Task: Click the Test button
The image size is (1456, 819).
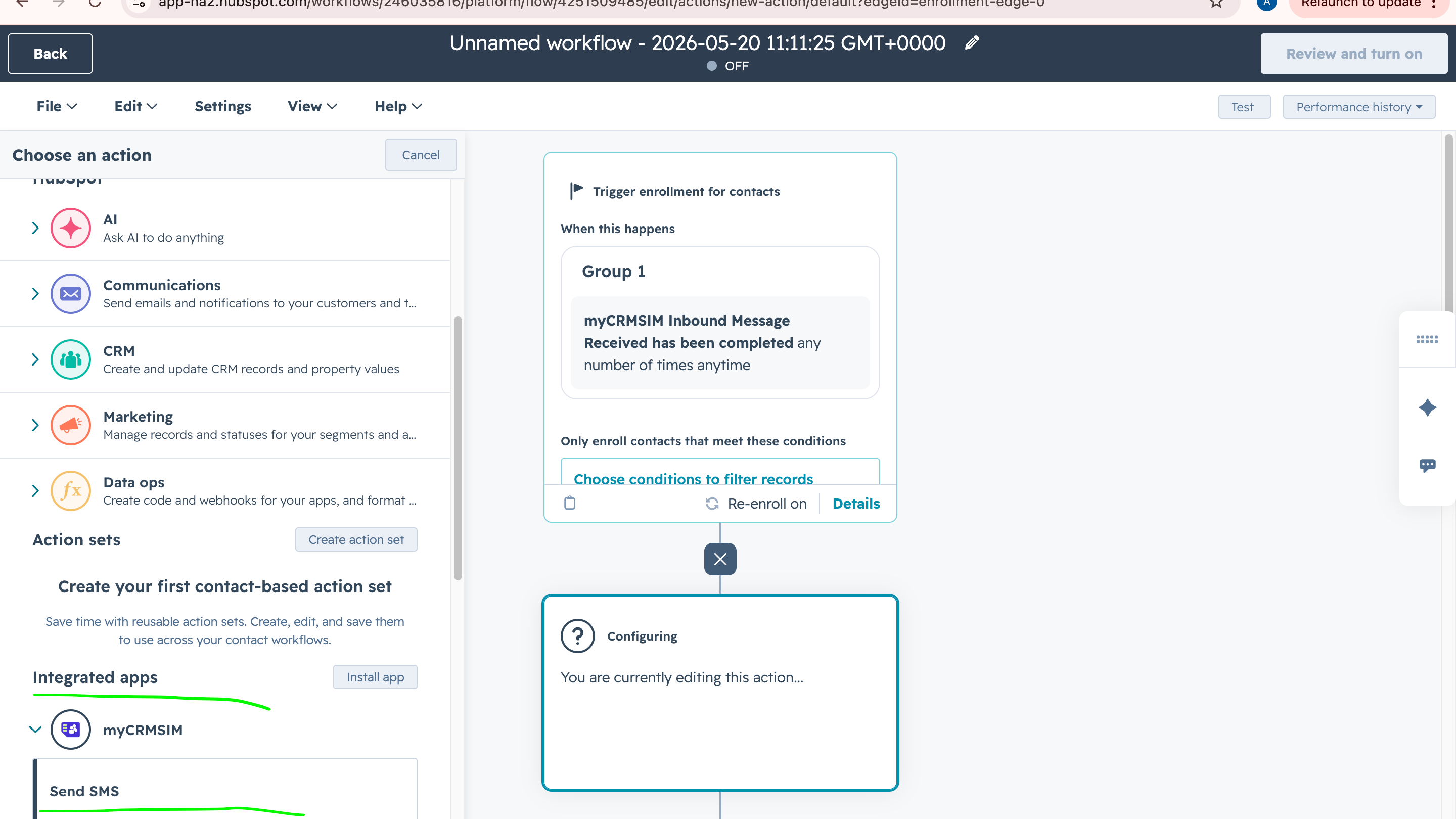Action: click(x=1244, y=107)
